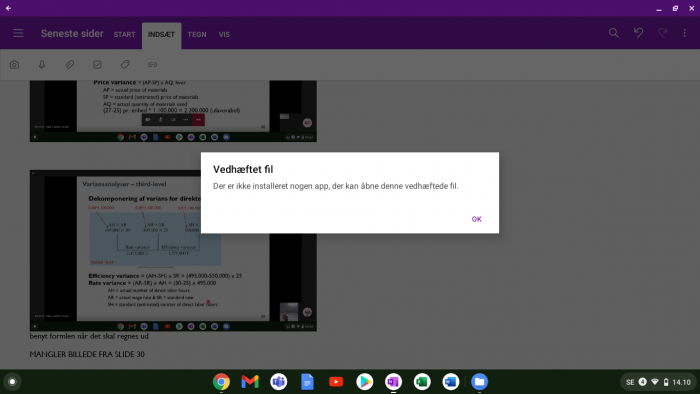Open Excel from the shelf
Screen dimensions: 700x394
point(422,382)
